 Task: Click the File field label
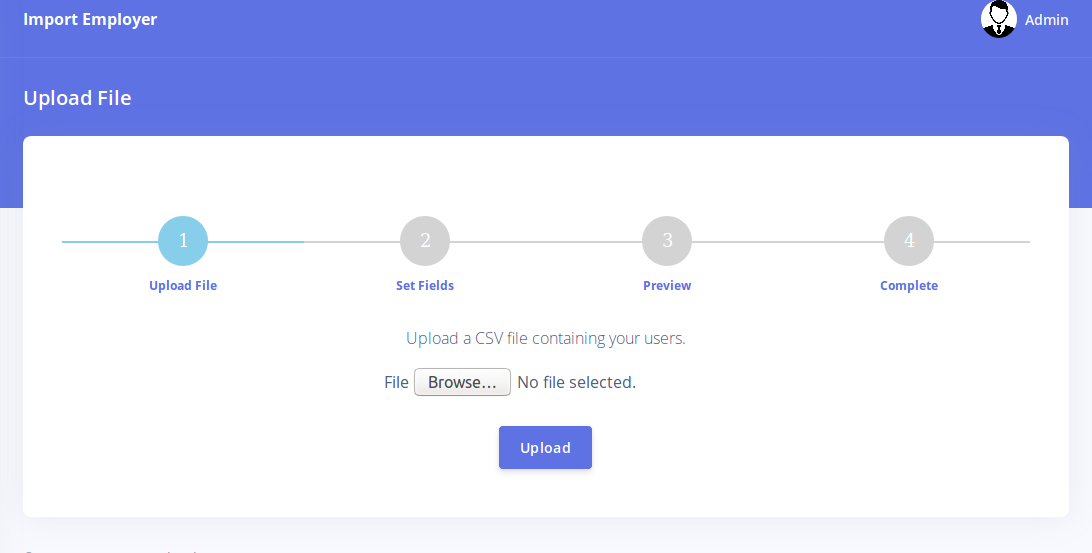coord(396,382)
